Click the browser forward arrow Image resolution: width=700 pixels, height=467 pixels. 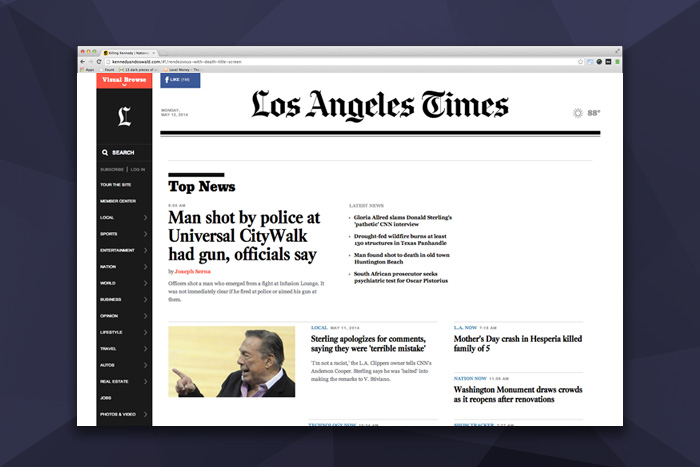point(91,62)
